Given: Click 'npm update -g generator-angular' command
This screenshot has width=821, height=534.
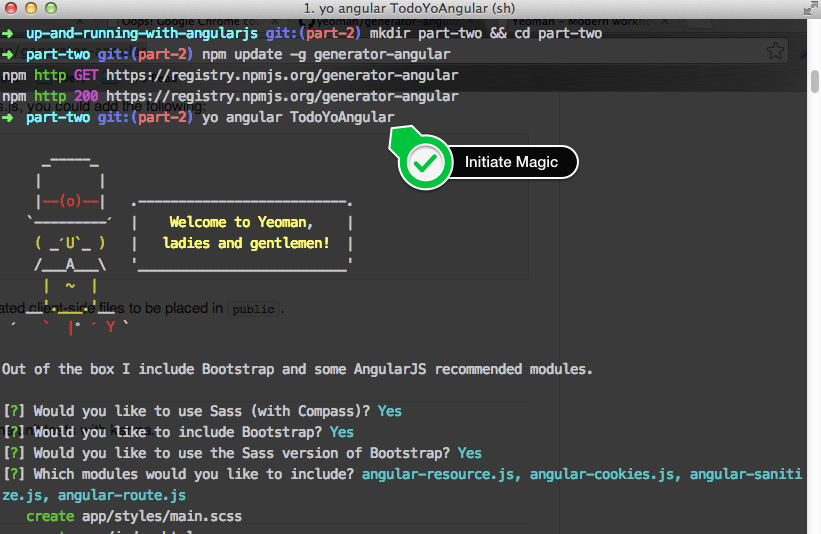Looking at the screenshot, I should (x=326, y=54).
